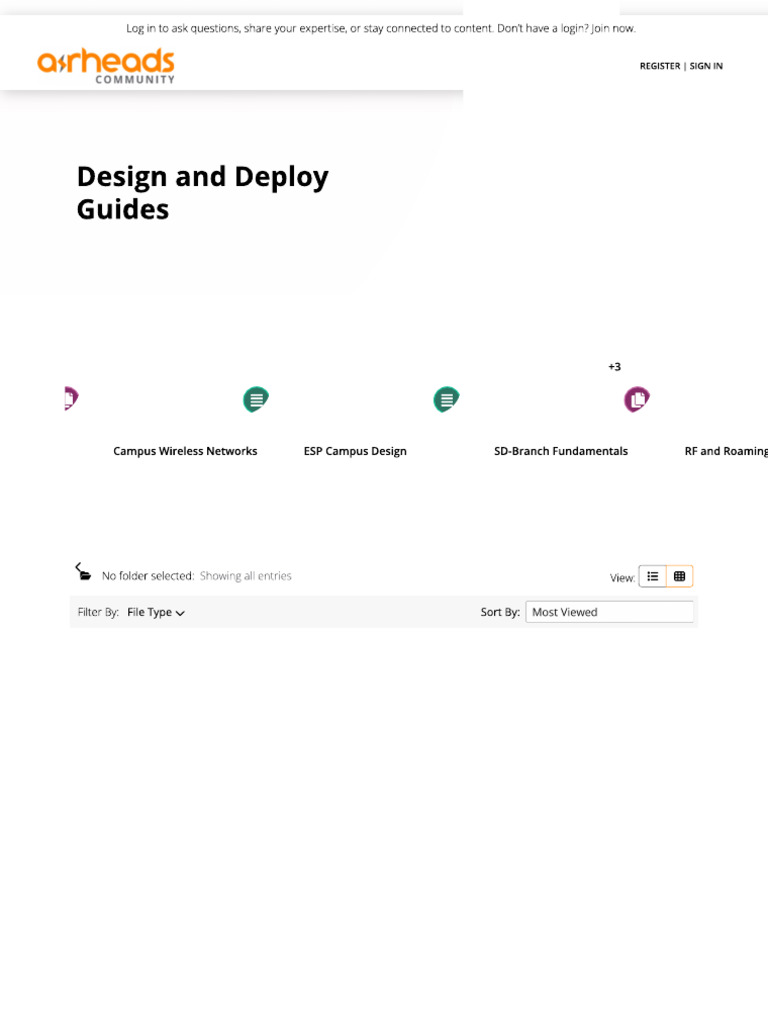Click the login prompt banner text
The height and width of the screenshot is (1024, 768).
381,29
